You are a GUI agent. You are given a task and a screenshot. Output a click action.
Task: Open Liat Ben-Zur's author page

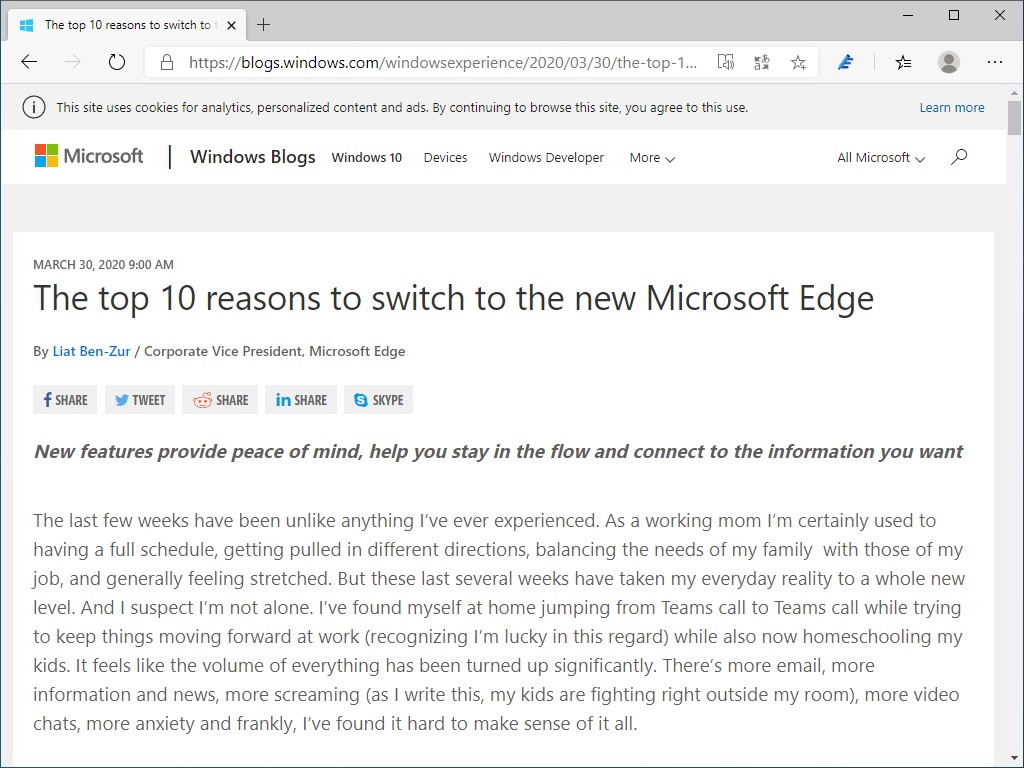tap(91, 351)
